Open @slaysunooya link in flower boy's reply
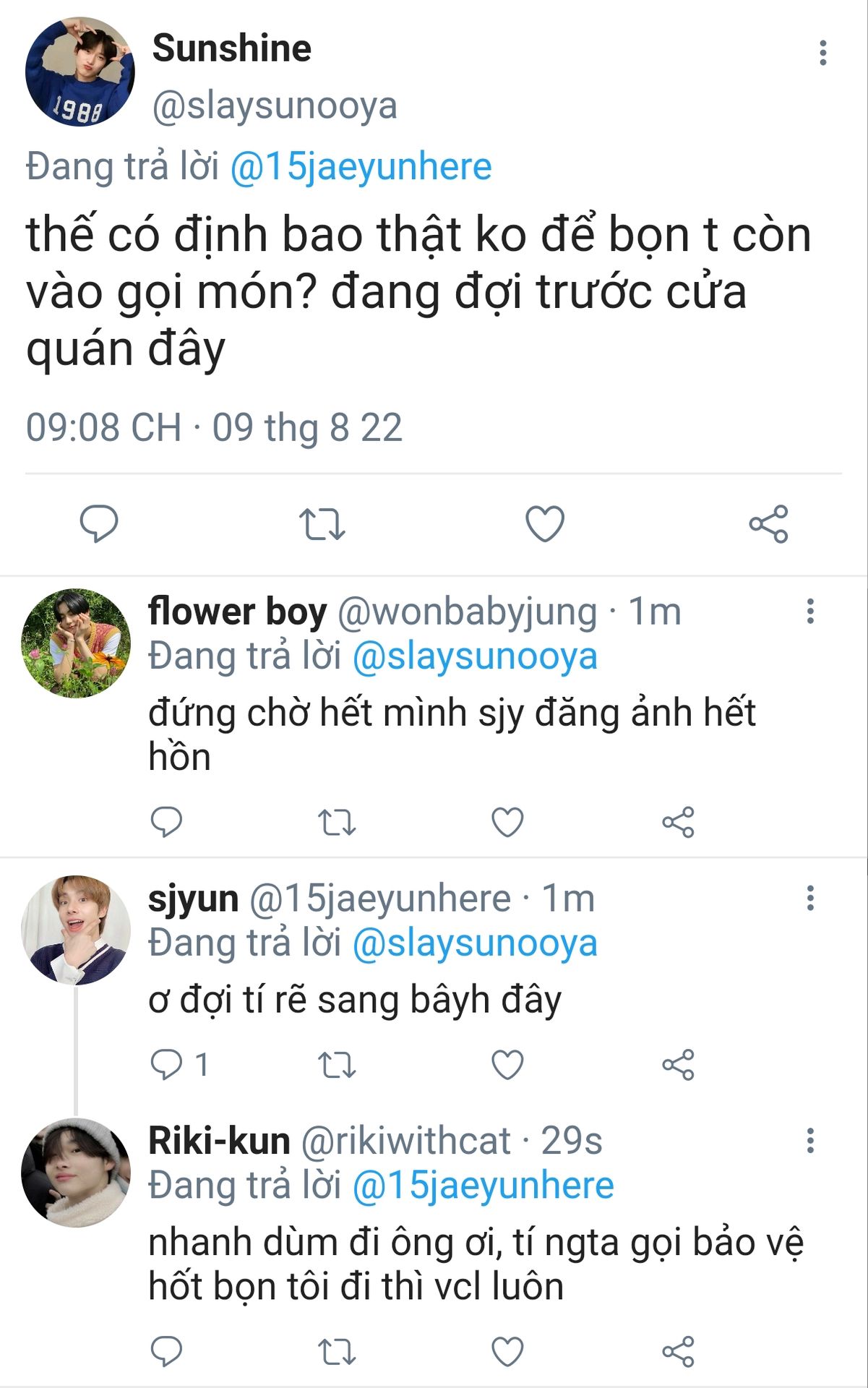868x1388 pixels. point(475,657)
